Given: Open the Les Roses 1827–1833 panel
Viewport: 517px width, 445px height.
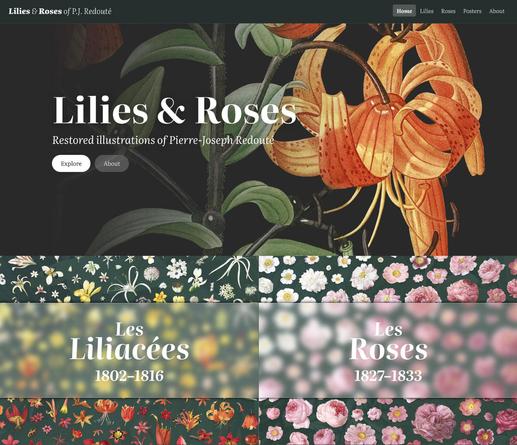Looking at the screenshot, I should point(388,350).
